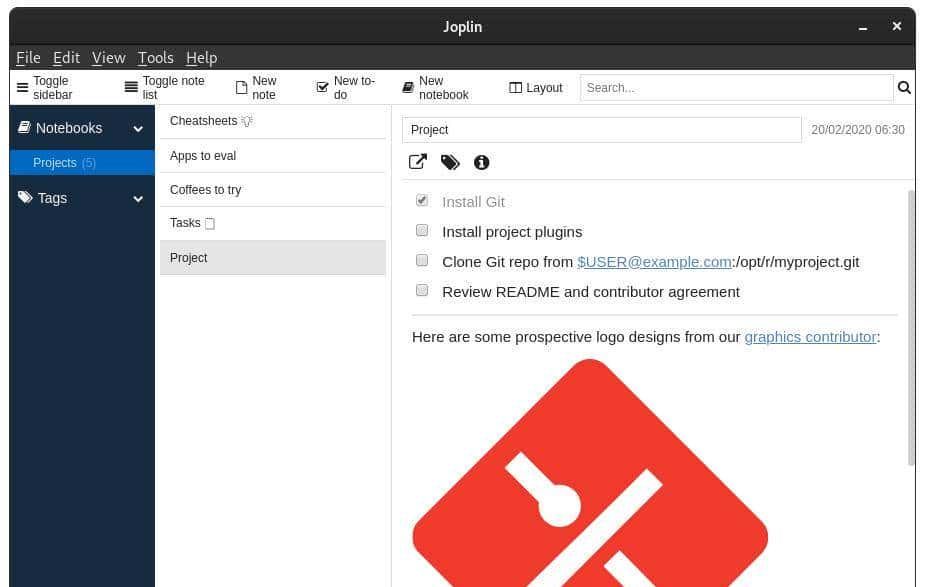
Task: Collapse the Notebooks section chevron
Action: [x=138, y=129]
